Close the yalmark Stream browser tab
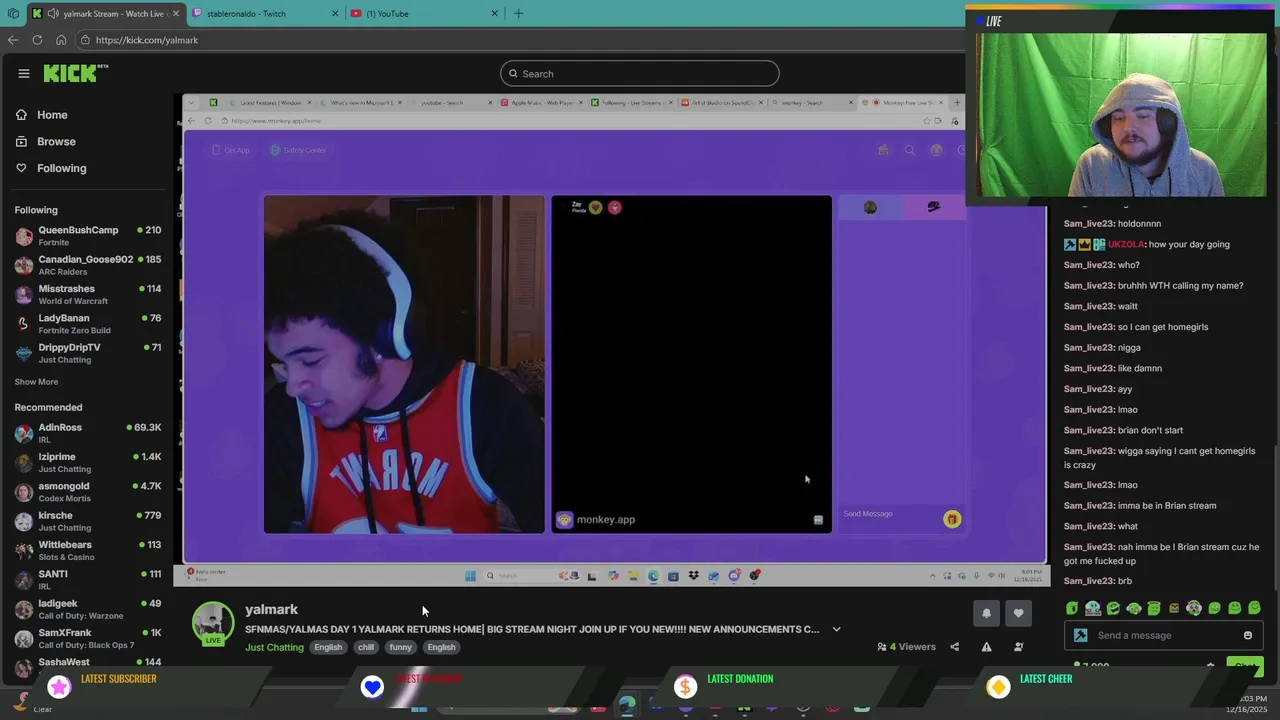 click(x=176, y=13)
